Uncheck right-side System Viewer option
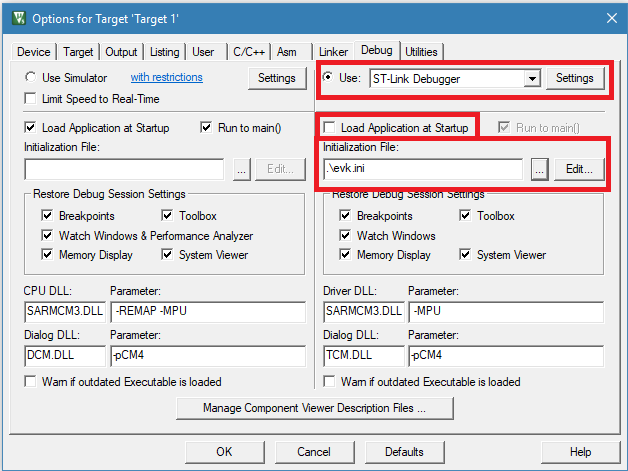The width and height of the screenshot is (628, 471). pos(466,255)
